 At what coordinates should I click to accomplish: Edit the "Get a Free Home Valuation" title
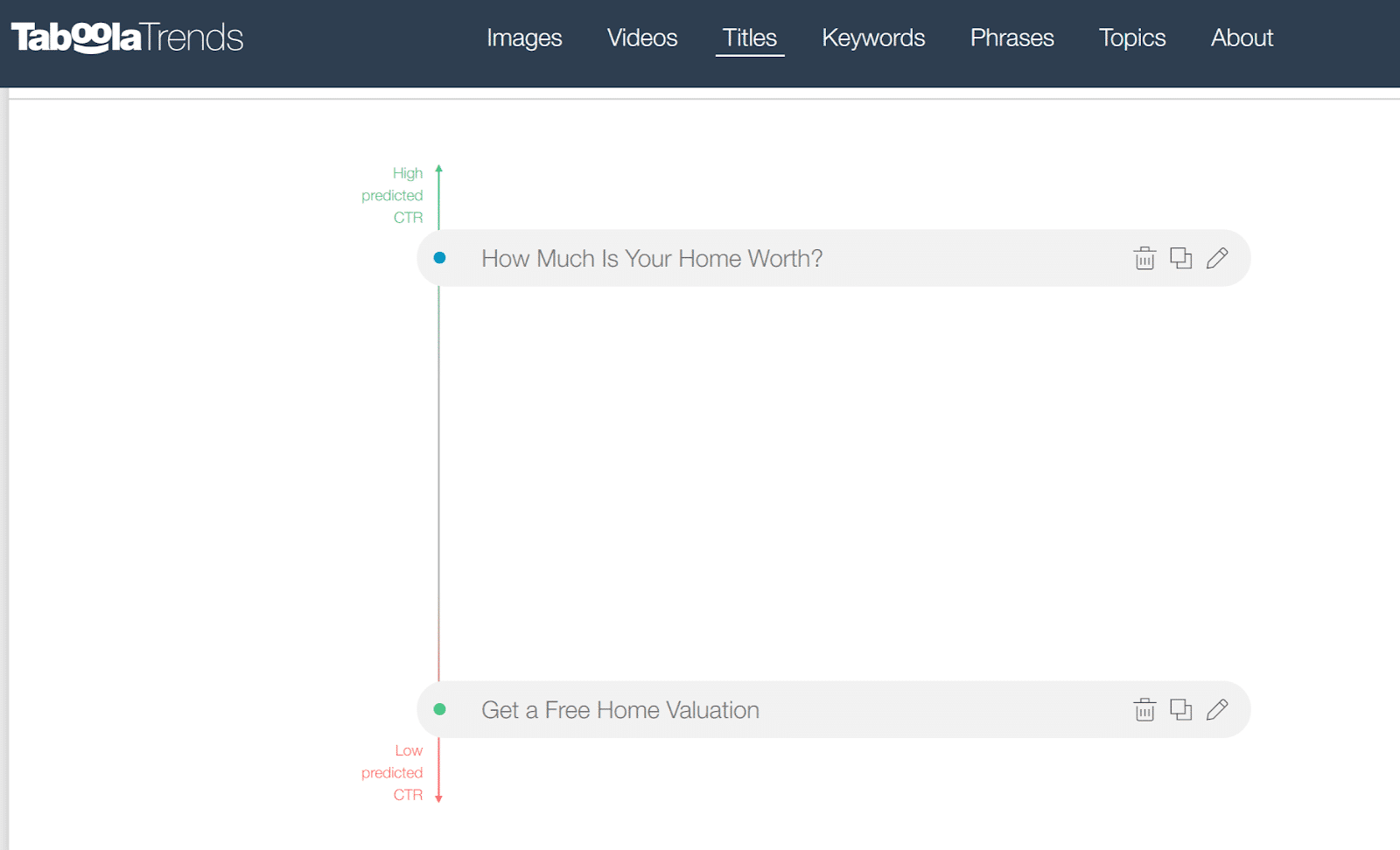[1217, 709]
